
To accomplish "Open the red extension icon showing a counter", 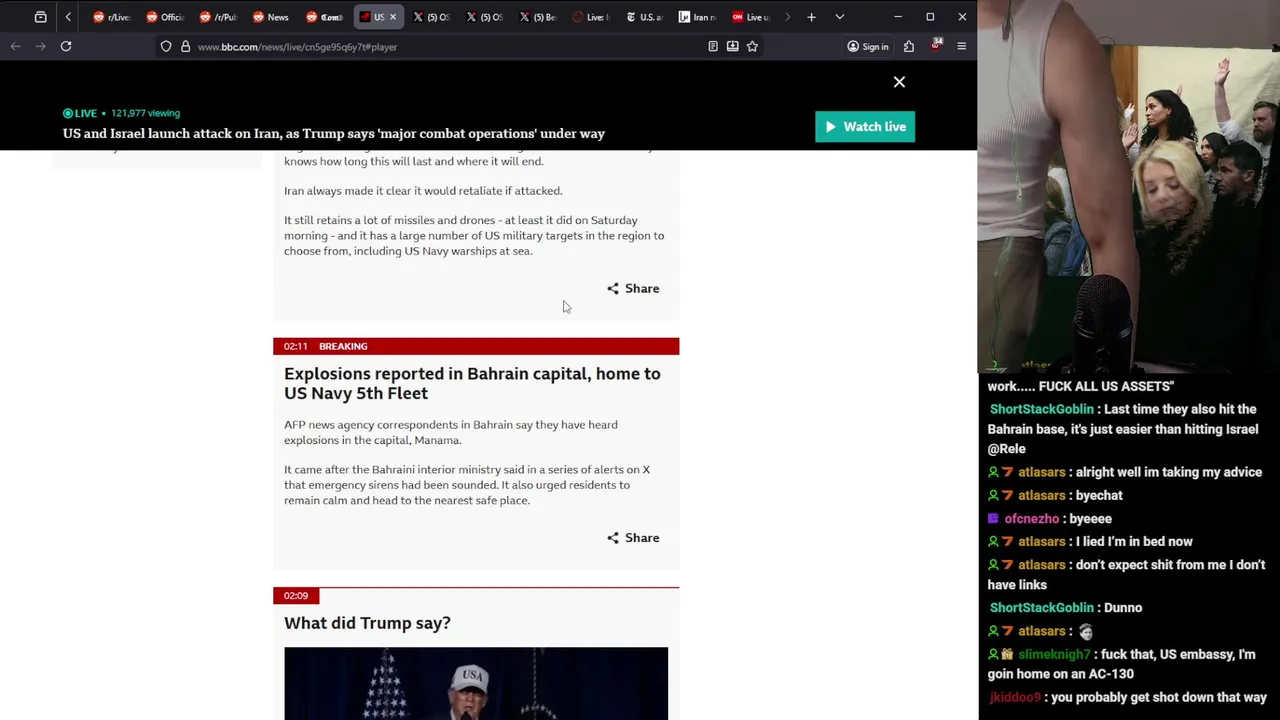I will pyautogui.click(x=936, y=46).
